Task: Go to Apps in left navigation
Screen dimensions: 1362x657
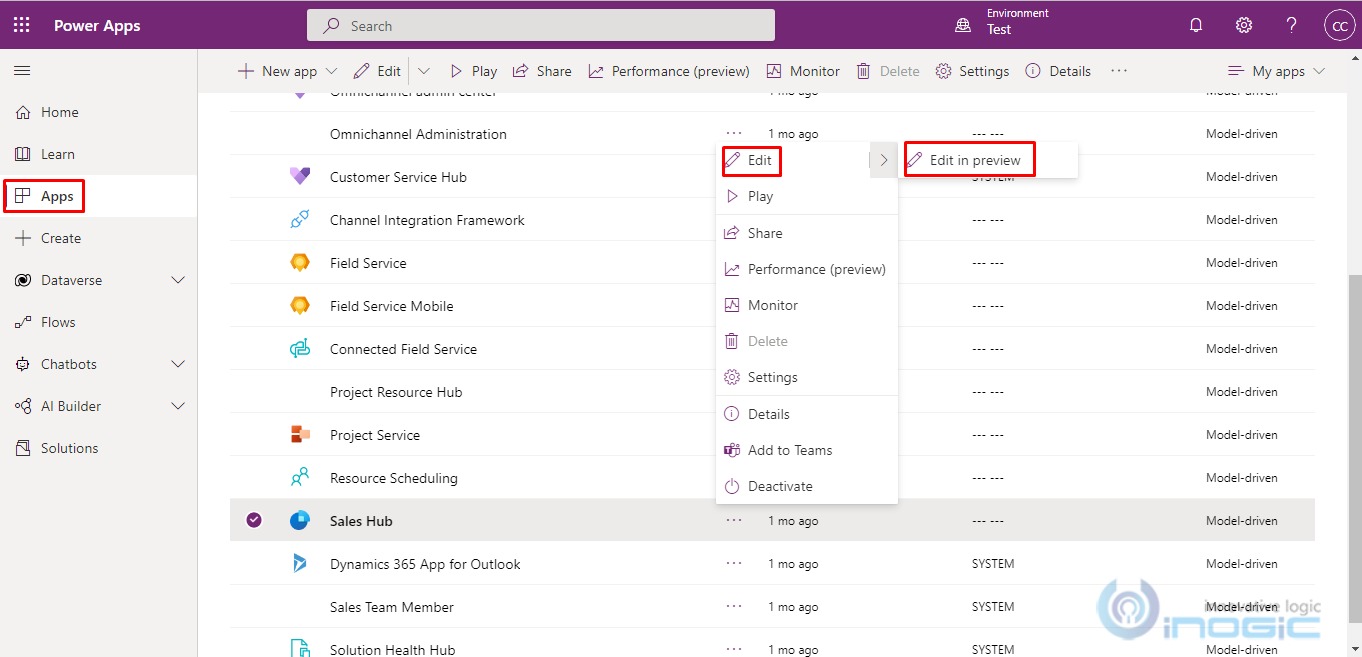Action: pos(98,196)
